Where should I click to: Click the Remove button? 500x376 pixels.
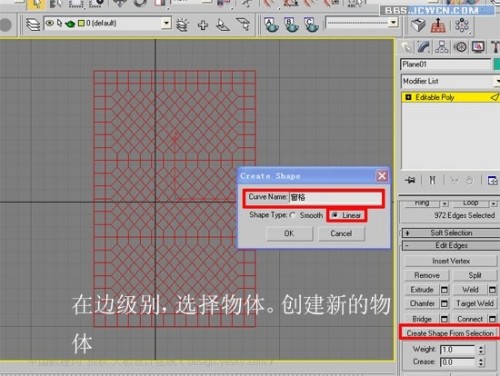427,275
